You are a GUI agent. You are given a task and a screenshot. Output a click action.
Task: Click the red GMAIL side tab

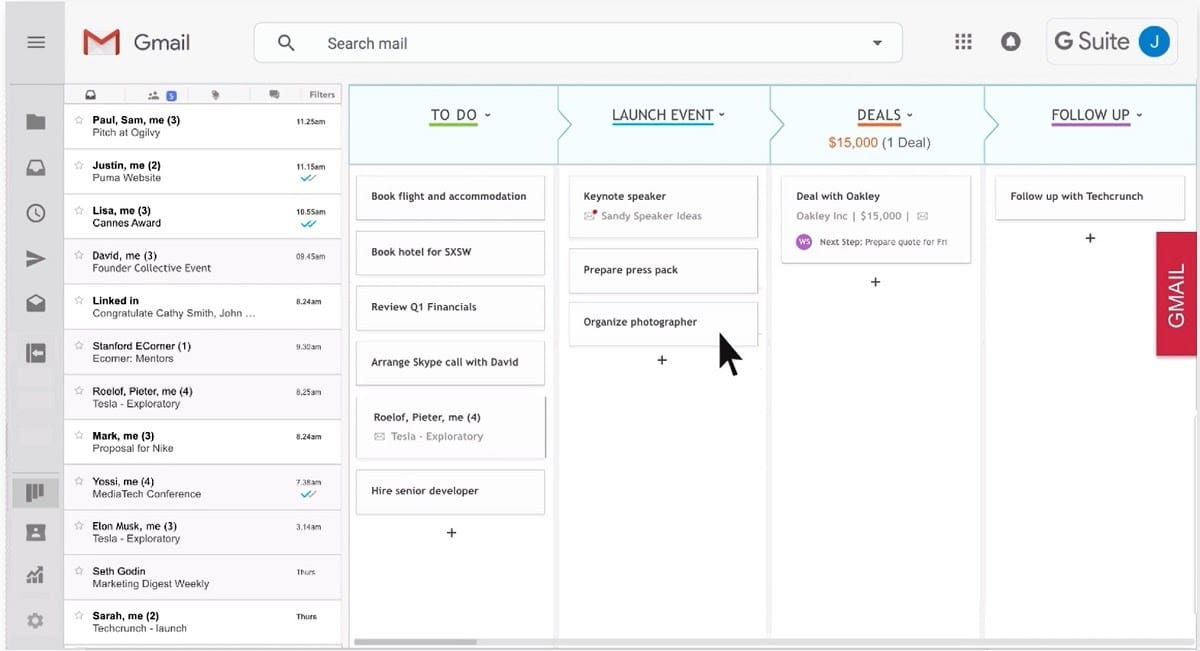click(1176, 293)
